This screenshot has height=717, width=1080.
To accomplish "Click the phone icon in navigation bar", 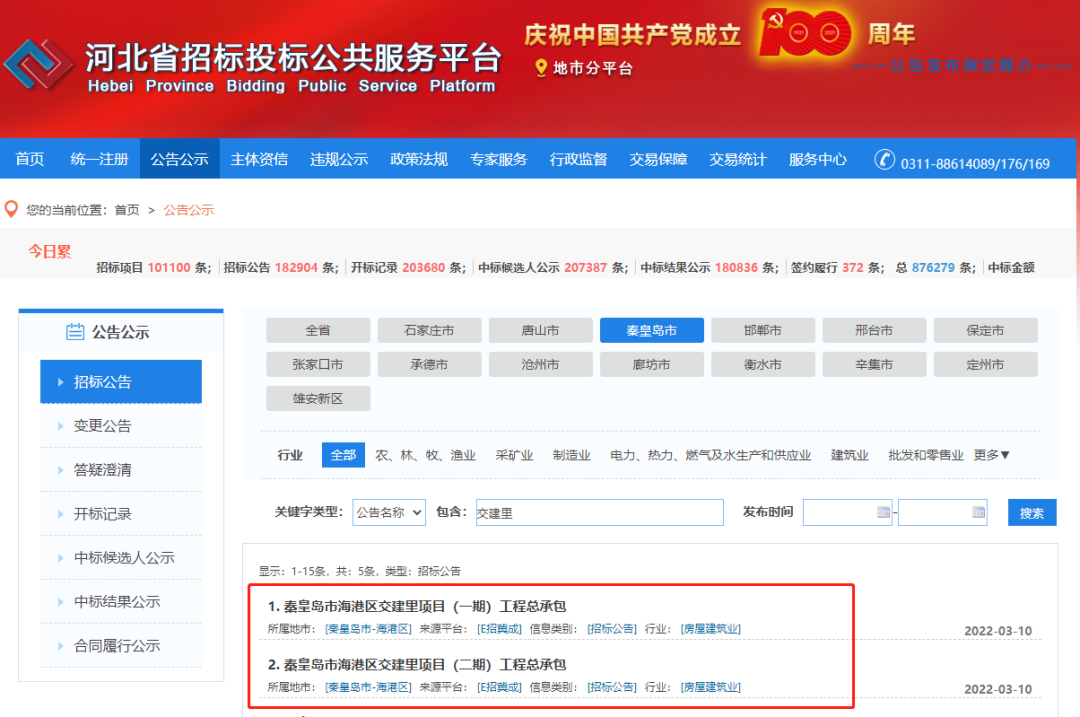I will click(884, 160).
